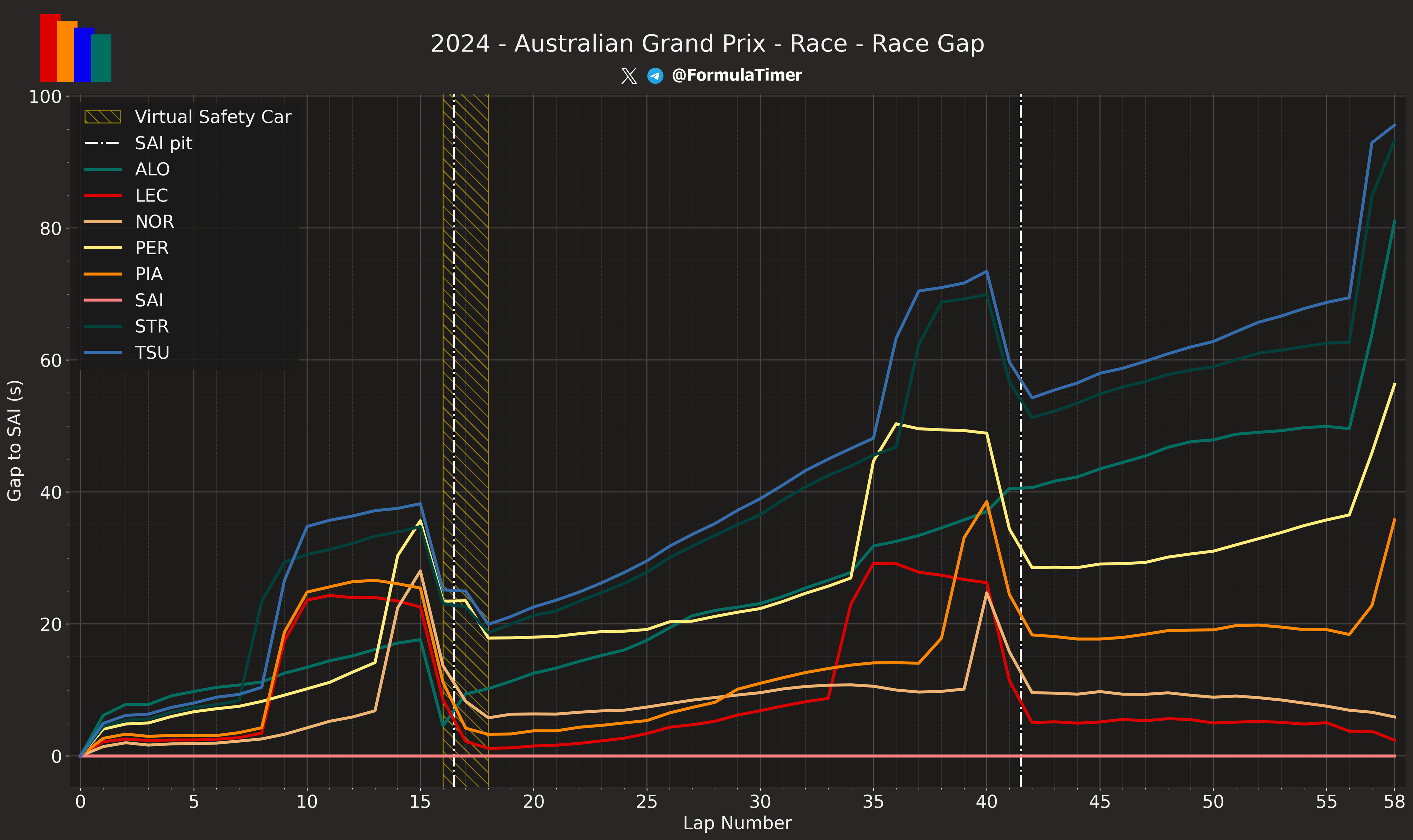Screen dimensions: 1413x840
Task: Click the lap 0 tick label
Action: tap(80, 801)
